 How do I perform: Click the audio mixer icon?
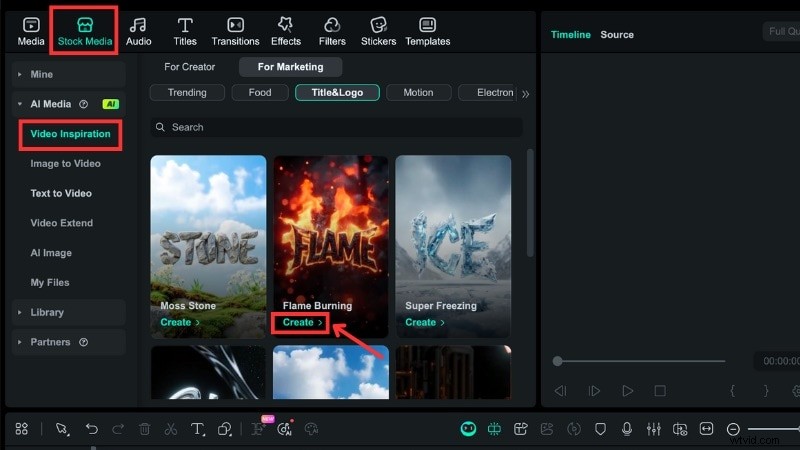(654, 429)
